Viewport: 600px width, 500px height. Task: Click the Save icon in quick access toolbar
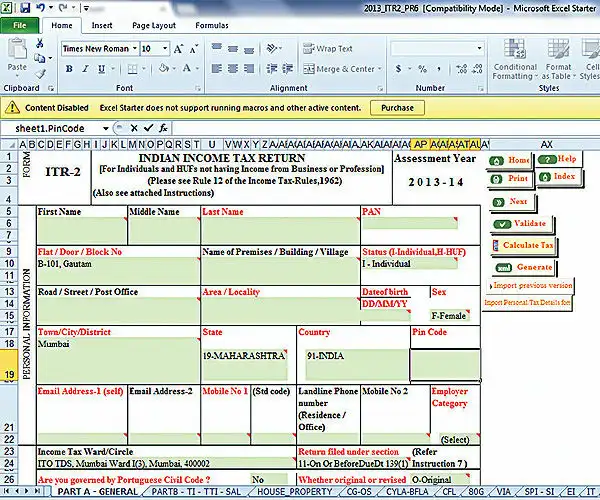click(x=25, y=8)
